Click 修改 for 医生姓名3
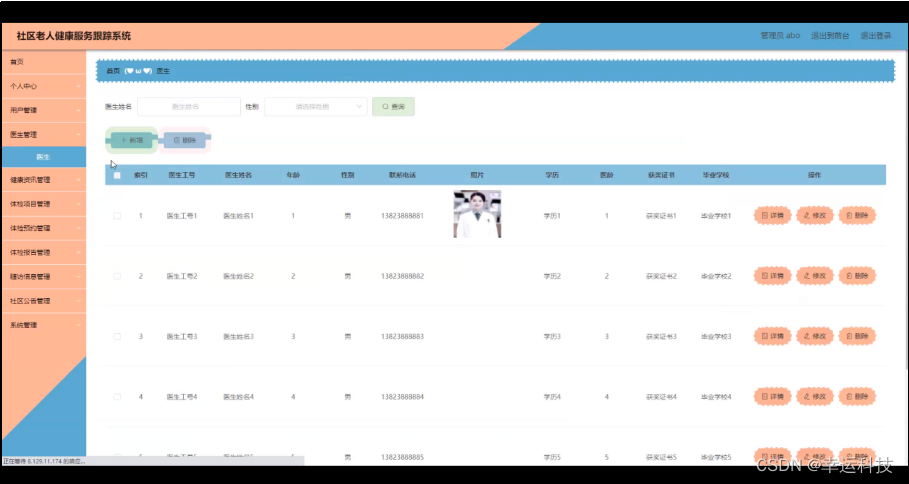909x484 pixels. 815,336
